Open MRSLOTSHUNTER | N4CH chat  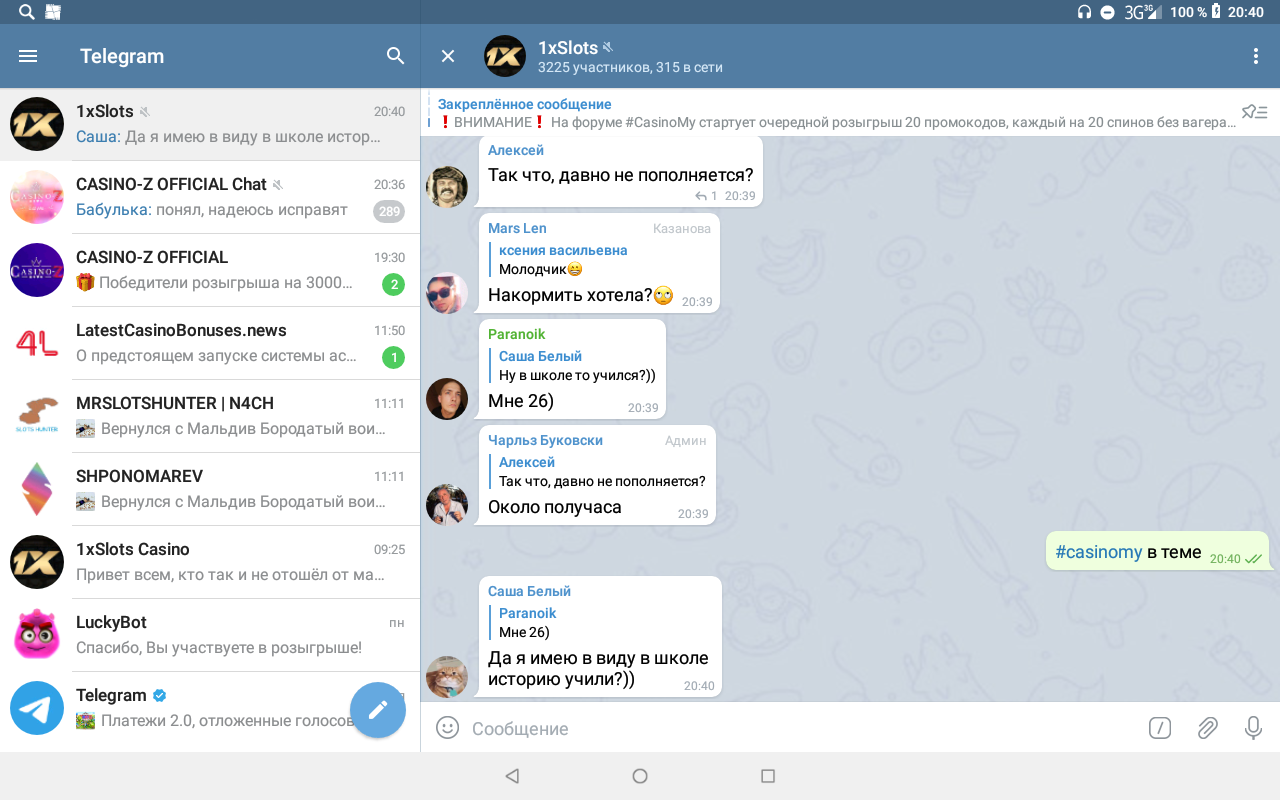coord(210,416)
